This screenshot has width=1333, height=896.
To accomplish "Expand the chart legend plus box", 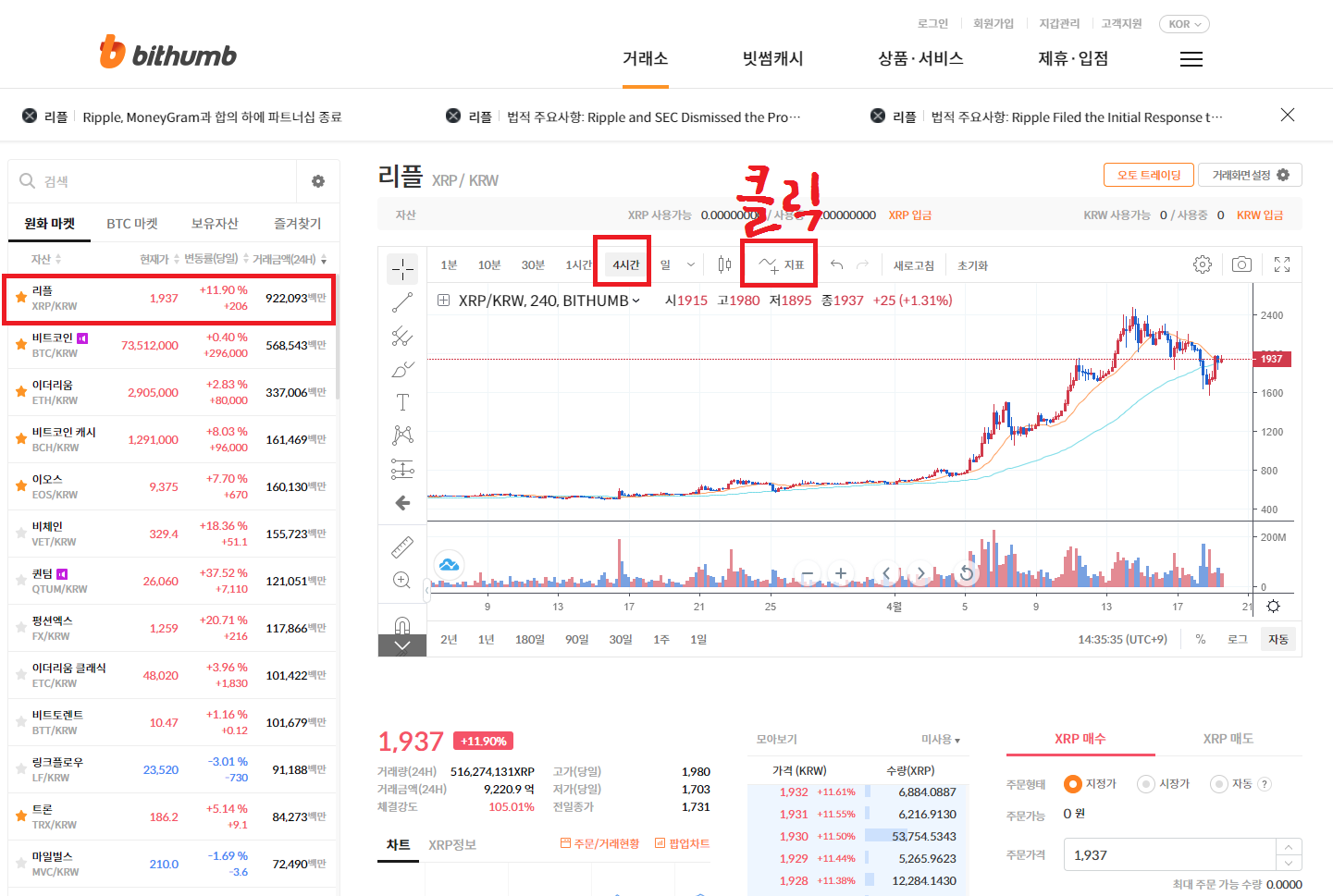I will click(x=443, y=301).
